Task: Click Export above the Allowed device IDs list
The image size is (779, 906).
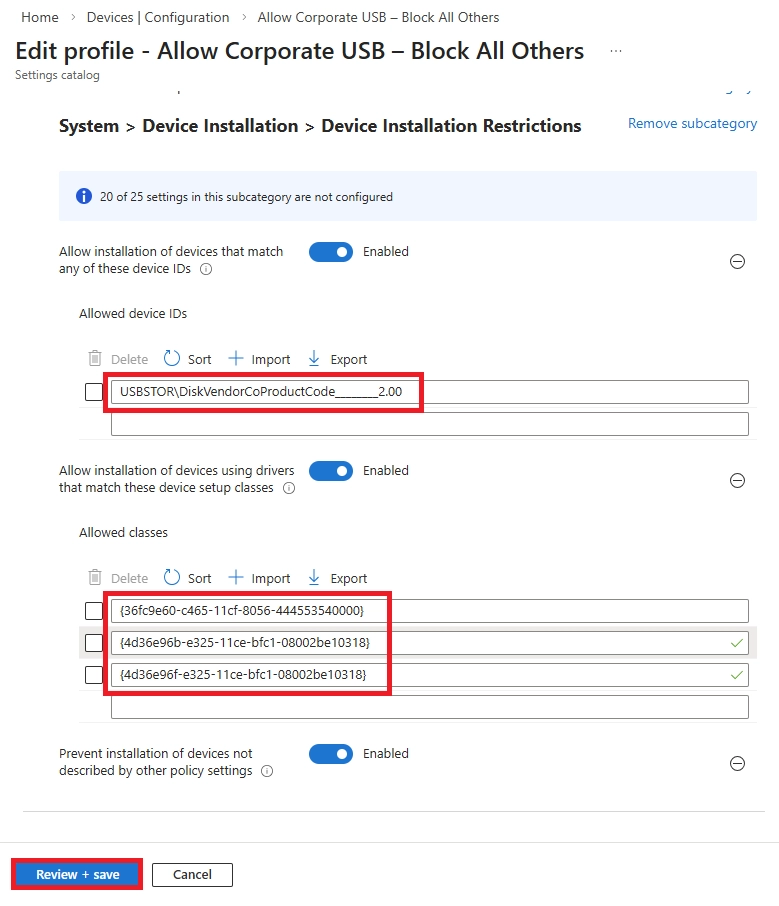Action: point(337,358)
